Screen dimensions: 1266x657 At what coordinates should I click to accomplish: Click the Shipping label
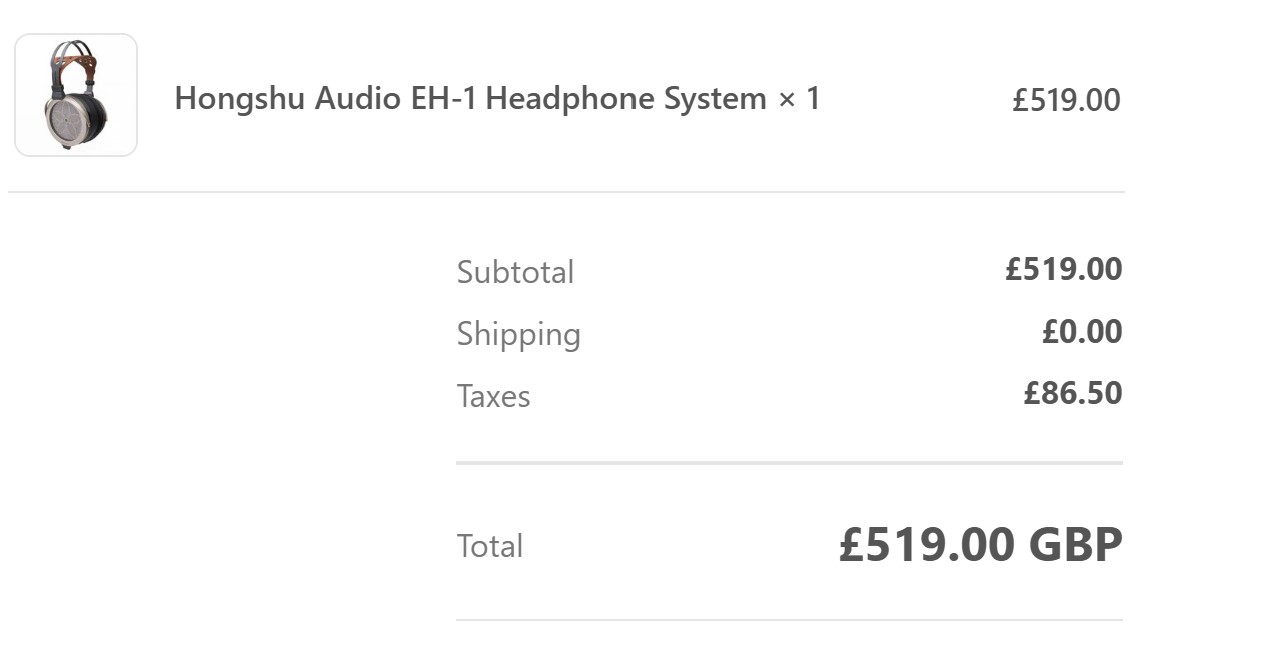(518, 334)
